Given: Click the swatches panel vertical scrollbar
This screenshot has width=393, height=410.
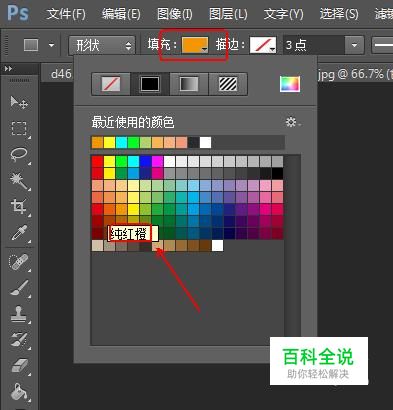Looking at the screenshot, I should tap(292, 250).
